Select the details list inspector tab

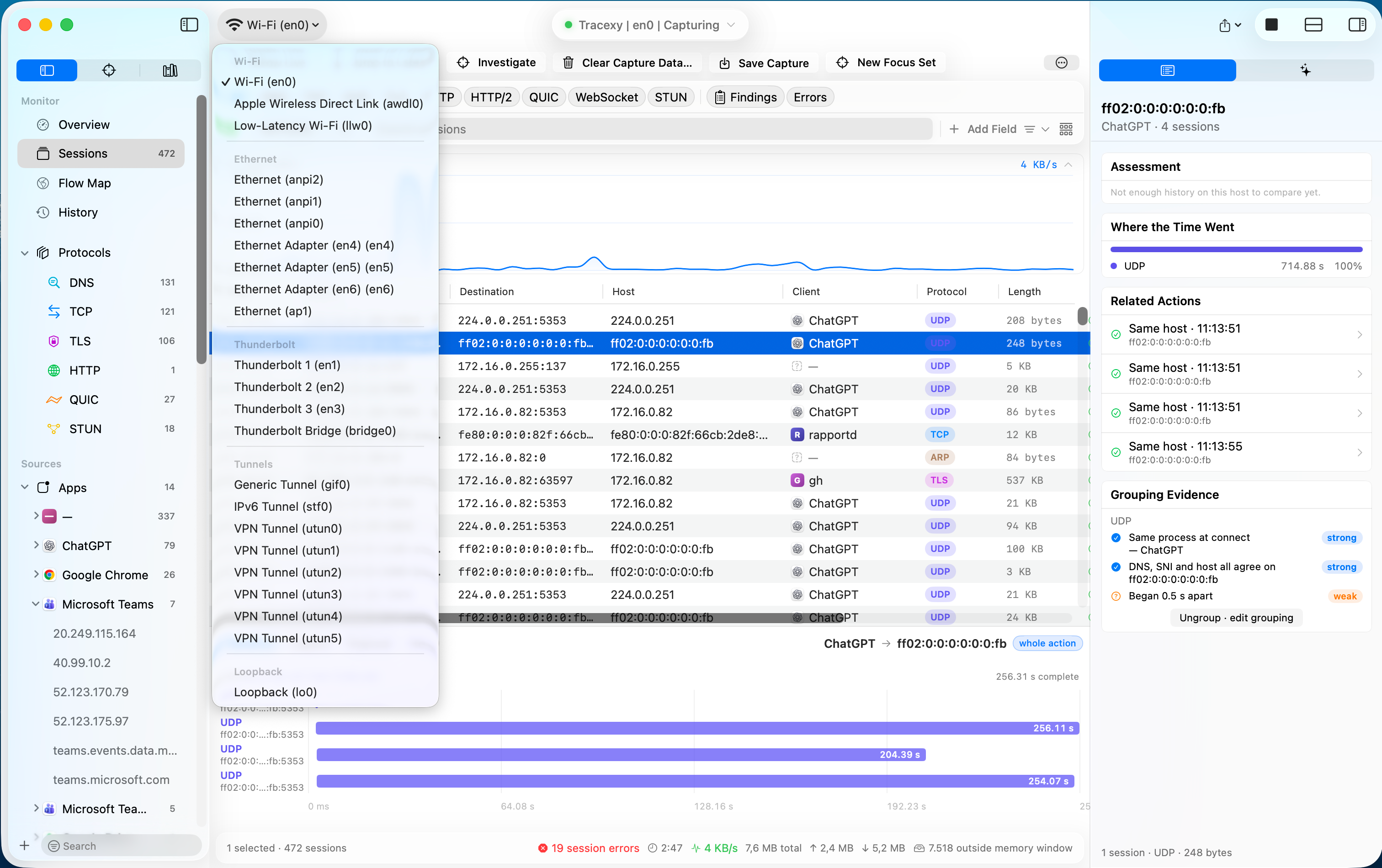click(x=1167, y=70)
